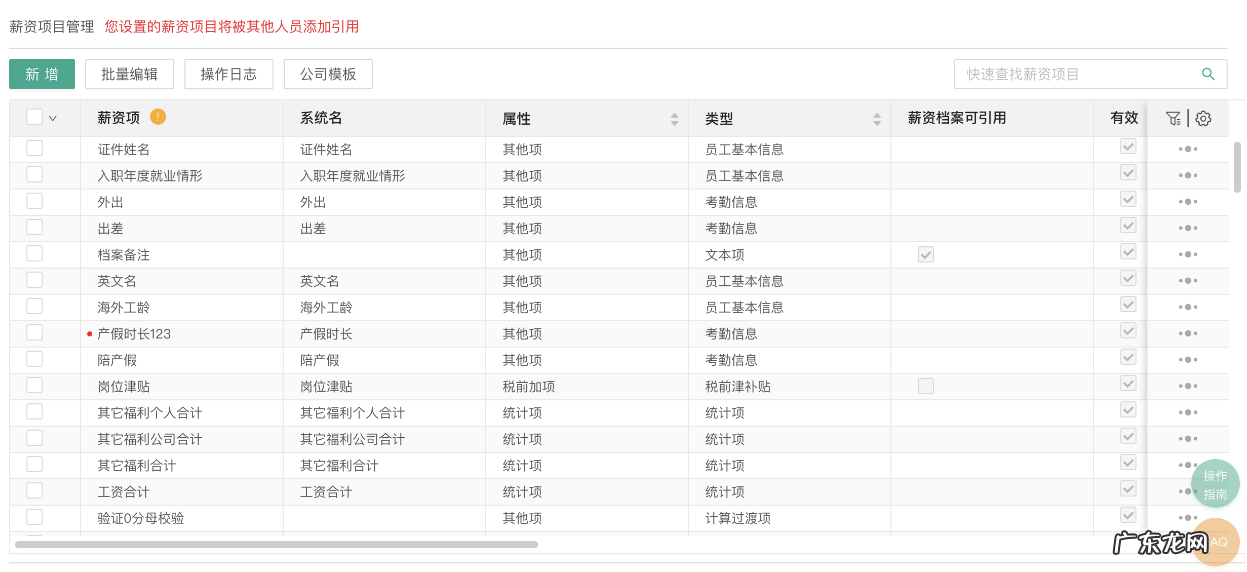Open table settings gear icon
This screenshot has height=572, width=1247.
(1203, 118)
